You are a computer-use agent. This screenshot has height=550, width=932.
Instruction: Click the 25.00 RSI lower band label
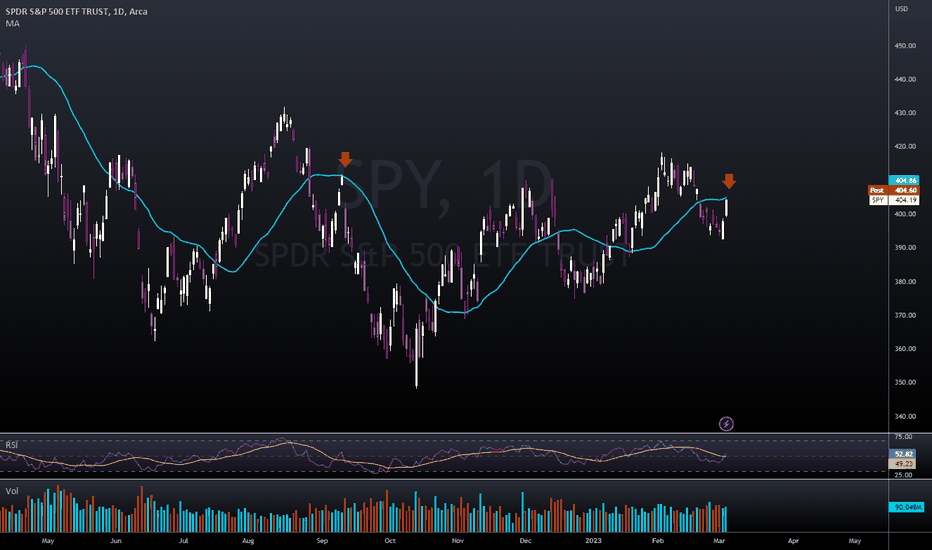point(903,474)
